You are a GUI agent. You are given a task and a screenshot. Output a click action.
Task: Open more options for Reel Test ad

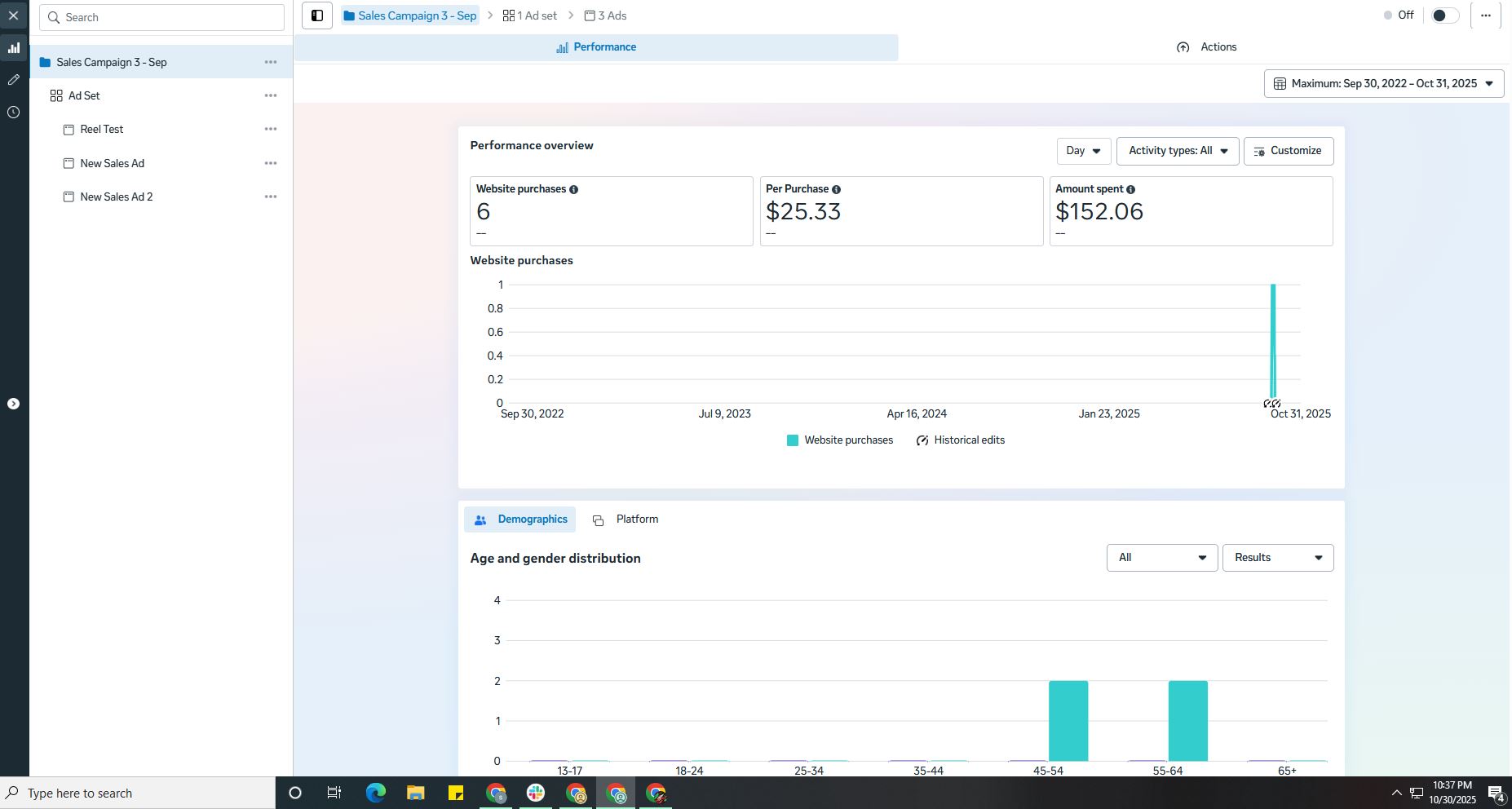click(271, 130)
